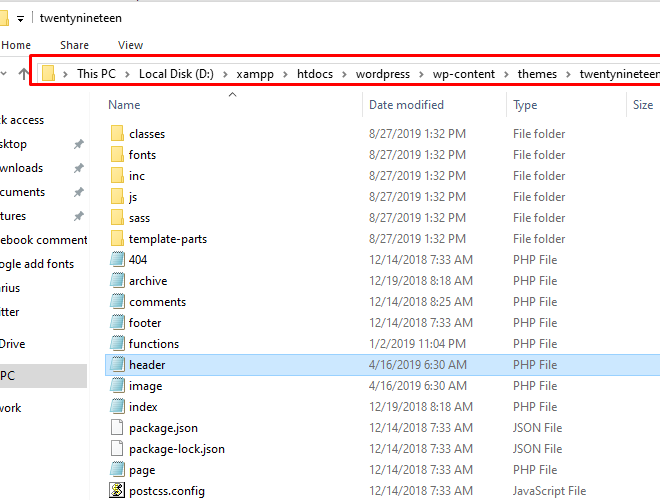Open Customize Quick Access Toolbar dropdown
The image size is (660, 500).
[20, 19]
